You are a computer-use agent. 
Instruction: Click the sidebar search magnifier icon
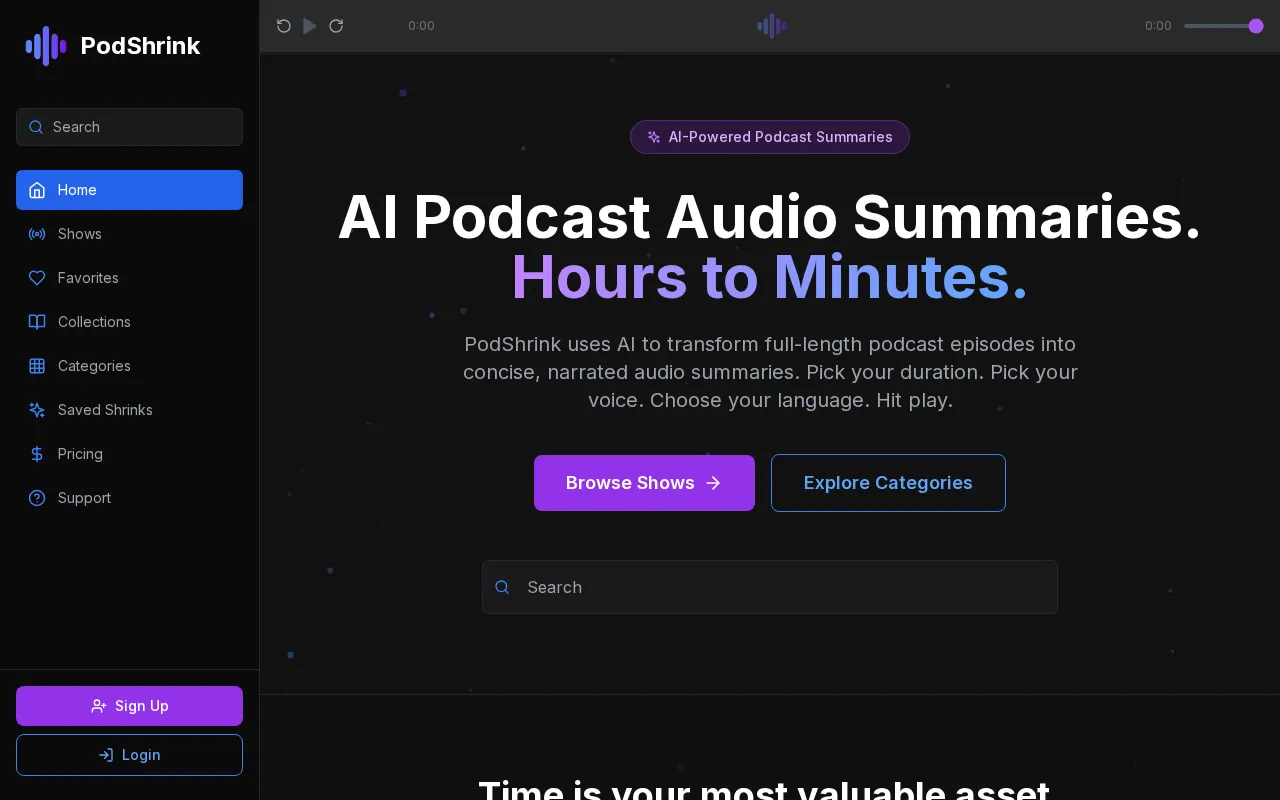pyautogui.click(x=36, y=127)
